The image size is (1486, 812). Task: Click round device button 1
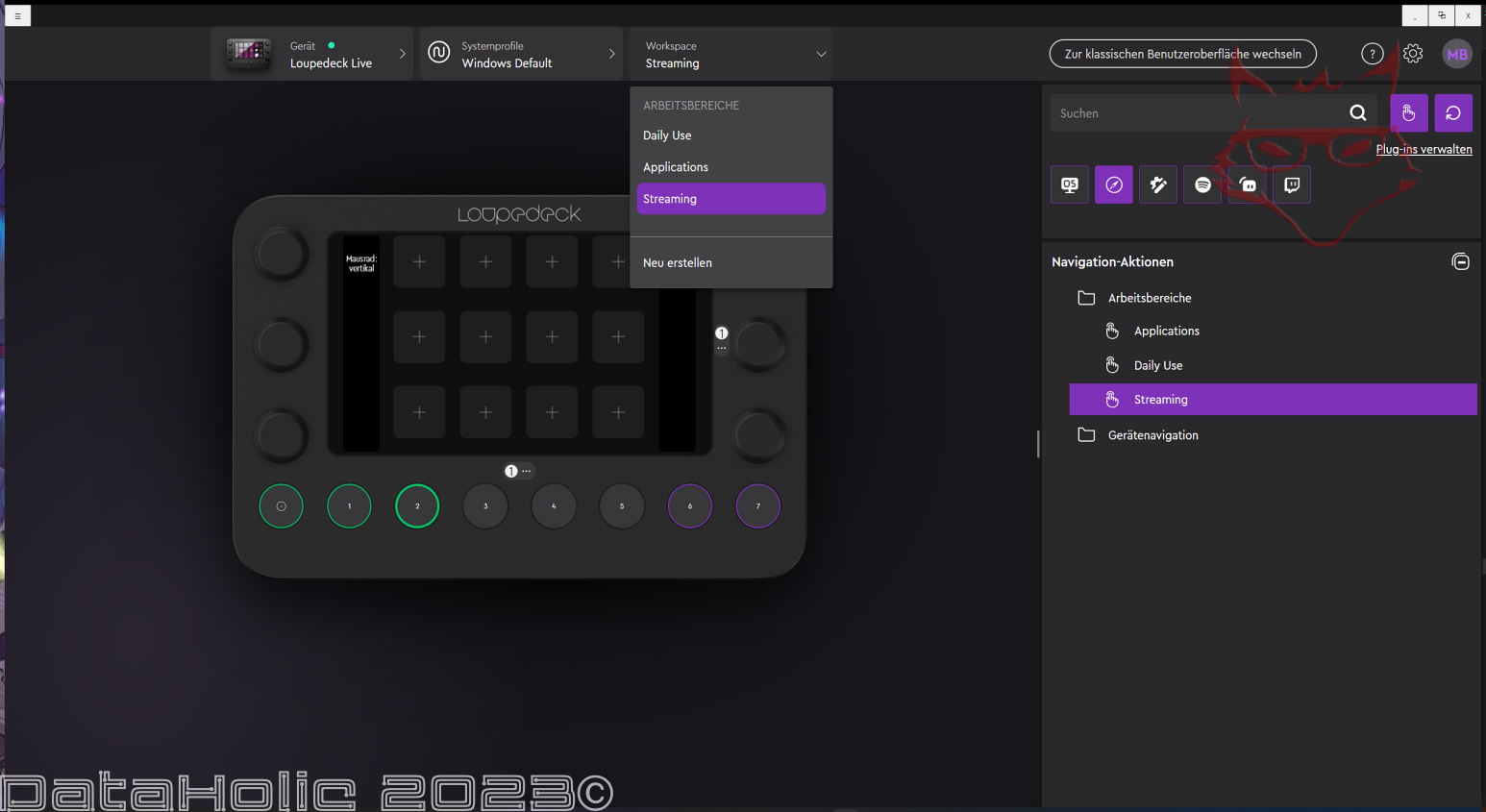click(349, 506)
